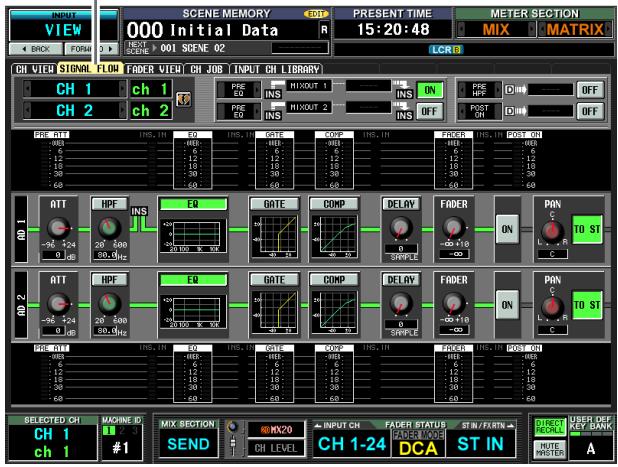The height and width of the screenshot is (467, 618).
Task: Toggle the AD 1 HPF button
Action: click(x=109, y=204)
